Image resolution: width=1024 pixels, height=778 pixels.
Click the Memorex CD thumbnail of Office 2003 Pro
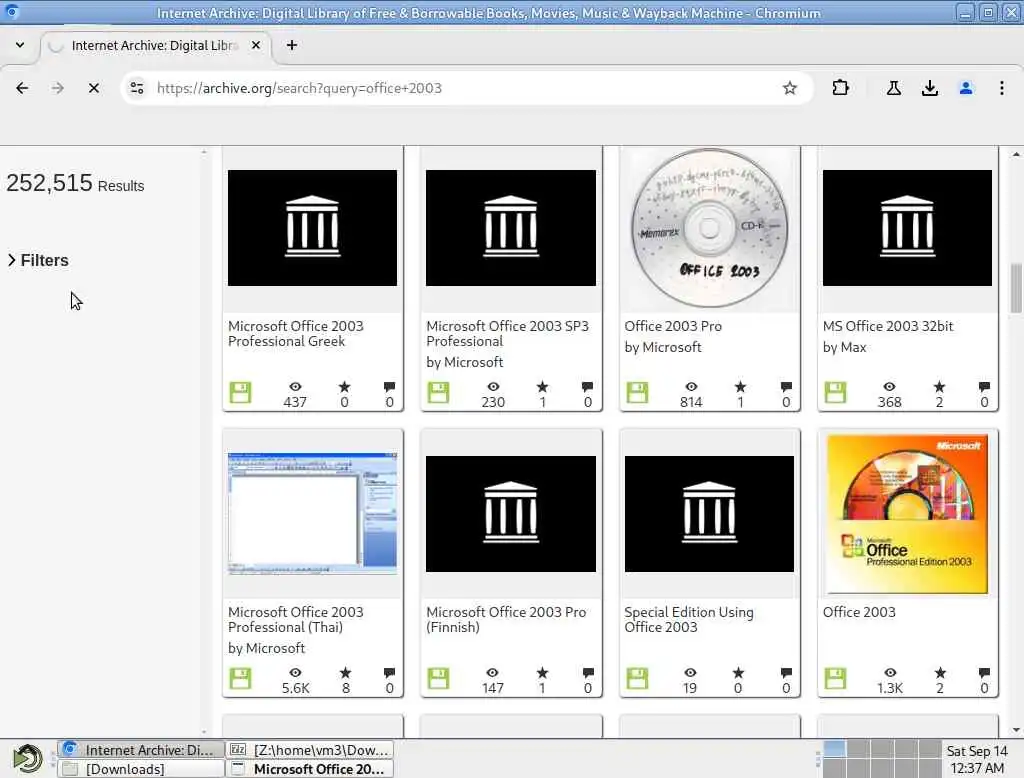tap(709, 228)
